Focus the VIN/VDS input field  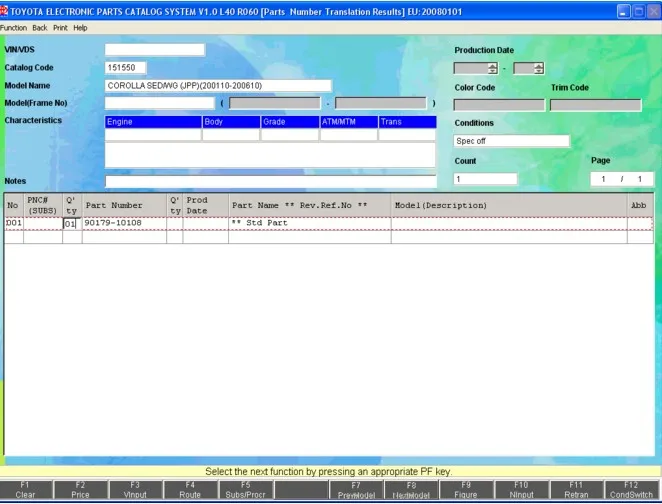pos(155,50)
